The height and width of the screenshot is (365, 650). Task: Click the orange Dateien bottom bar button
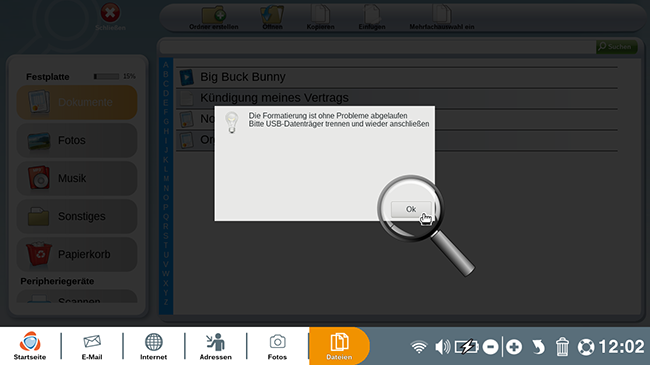point(339,346)
